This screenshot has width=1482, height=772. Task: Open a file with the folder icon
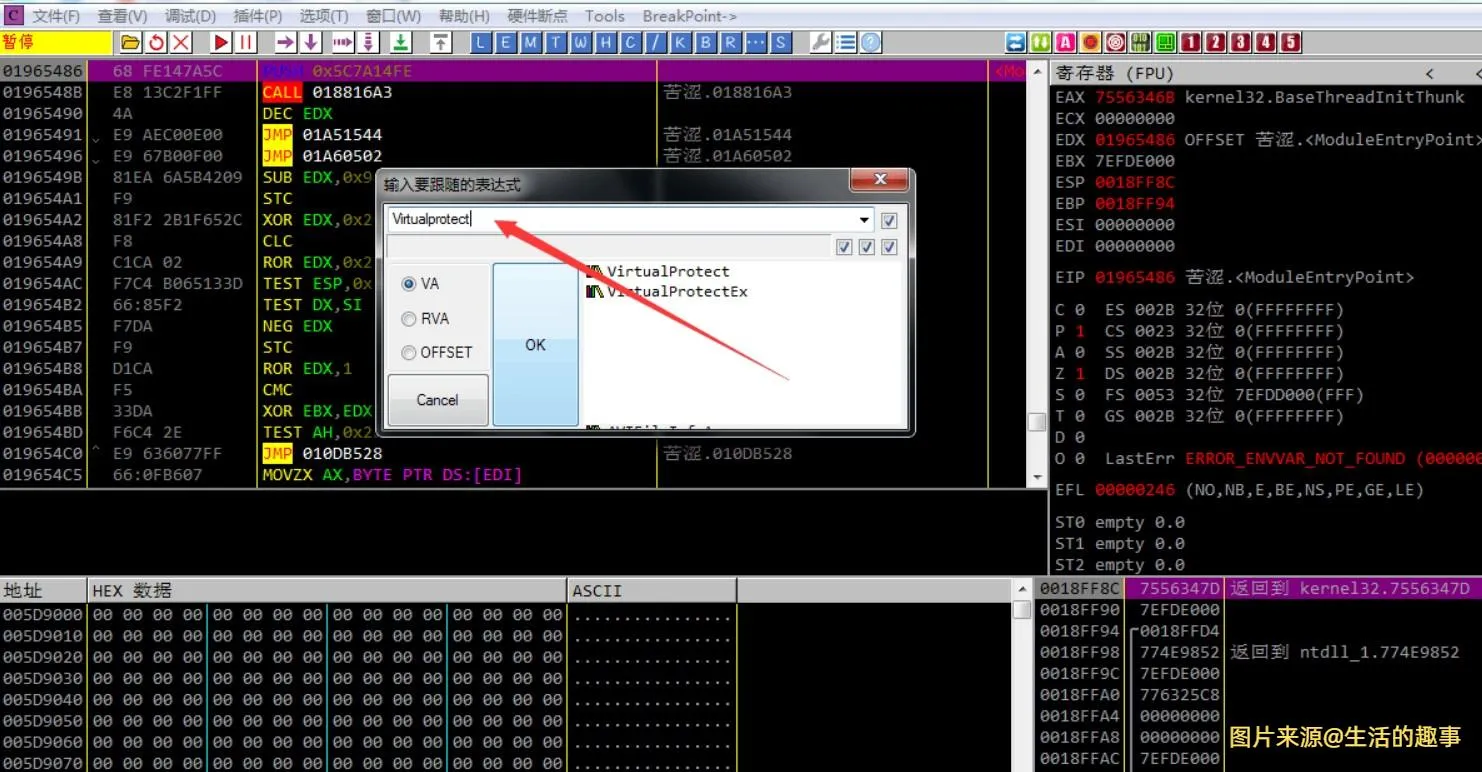130,42
